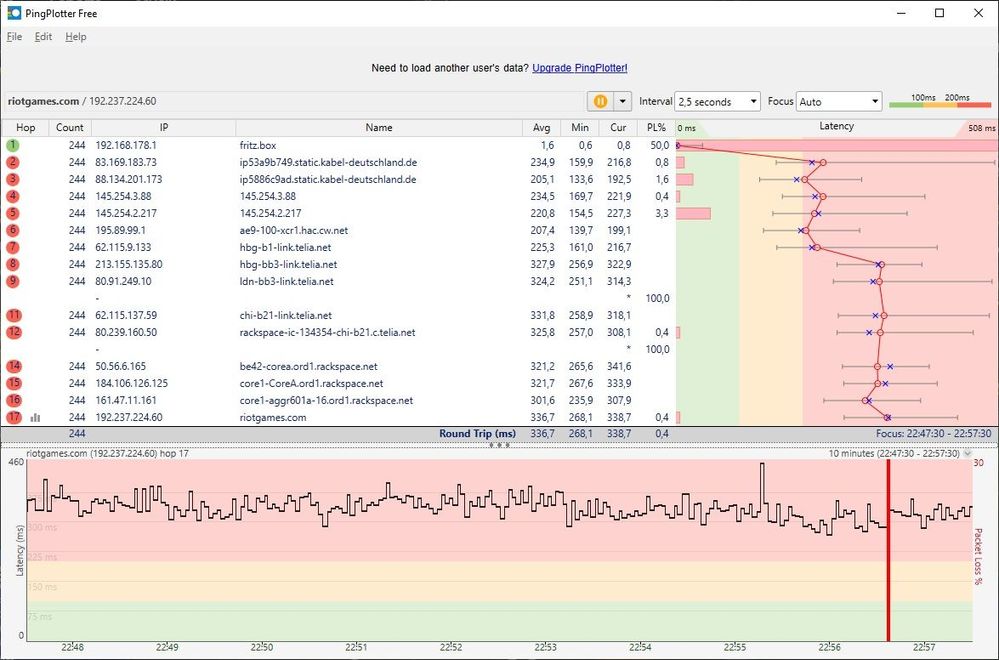Select hop 4 red circle icon

pyautogui.click(x=13, y=196)
